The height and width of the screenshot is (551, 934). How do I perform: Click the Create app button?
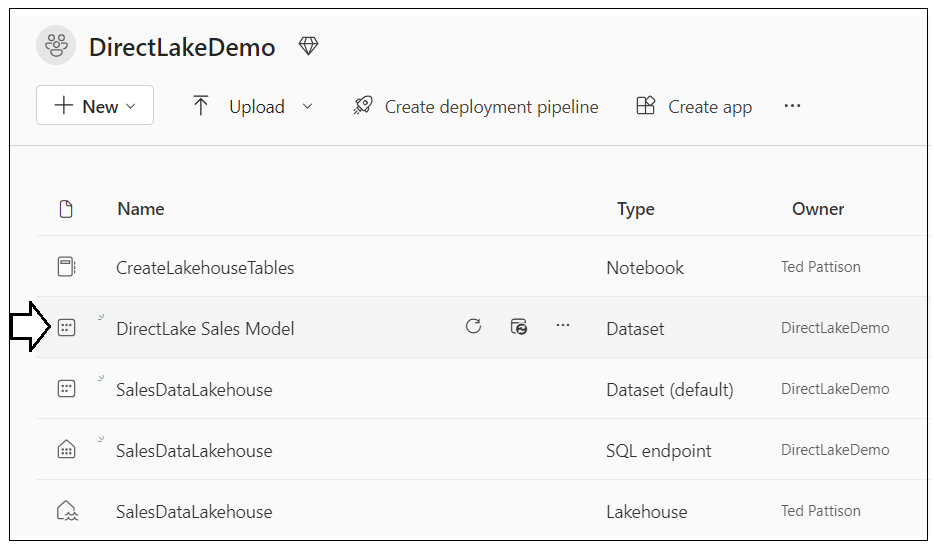(694, 106)
